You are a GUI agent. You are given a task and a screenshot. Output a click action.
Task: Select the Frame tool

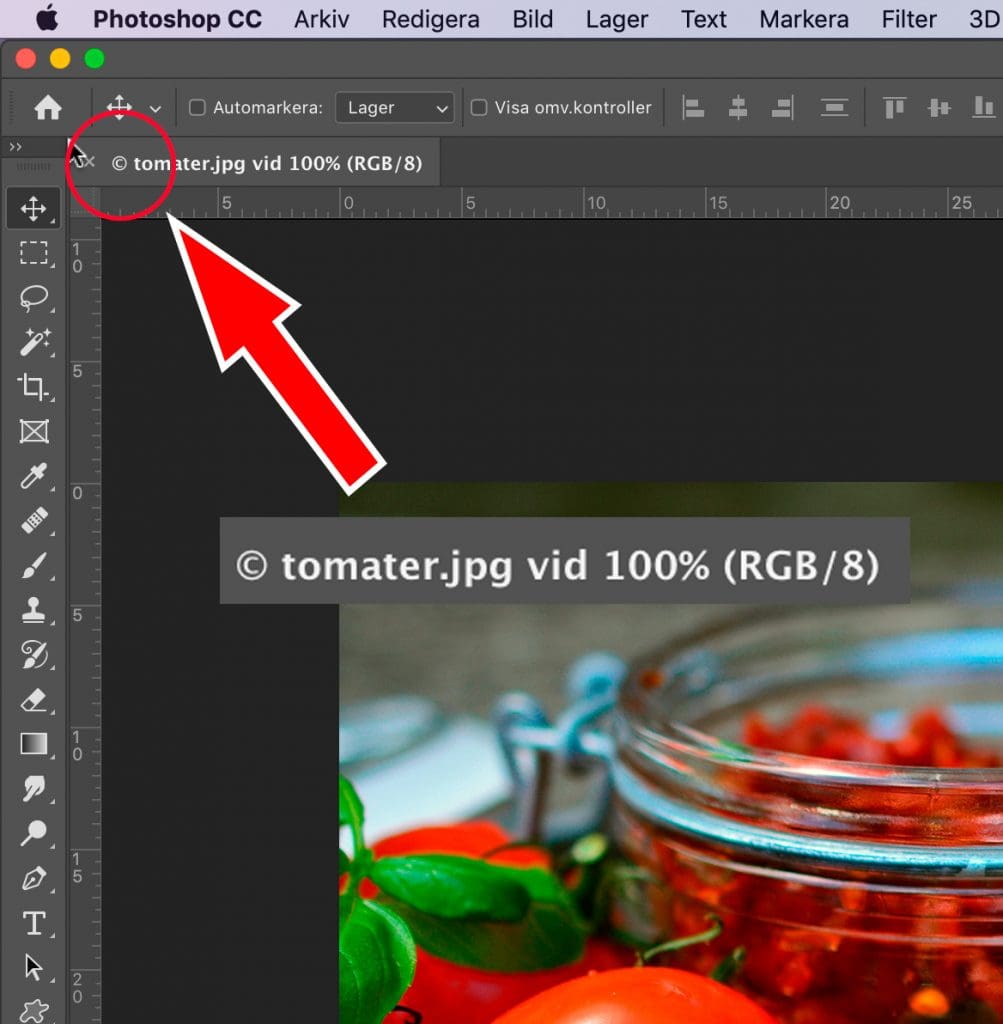click(x=33, y=432)
